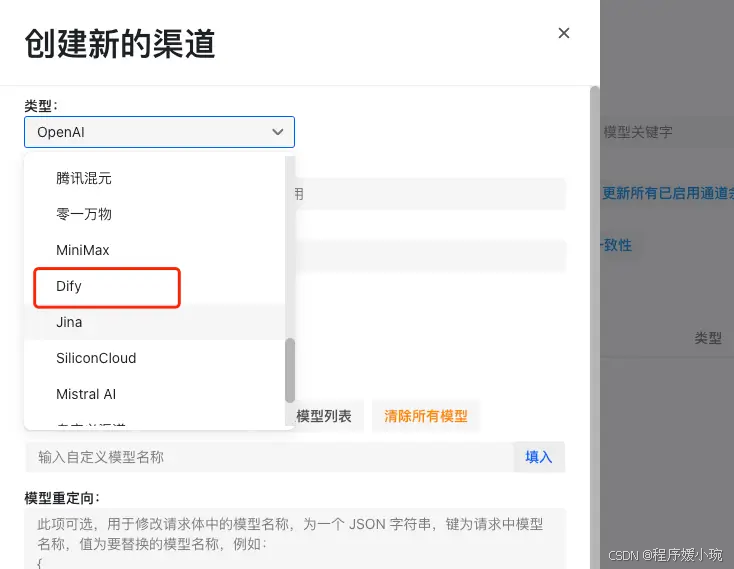Viewport: 734px width, 569px height.
Task: Select 零一万物 from the type list
Action: [154, 214]
